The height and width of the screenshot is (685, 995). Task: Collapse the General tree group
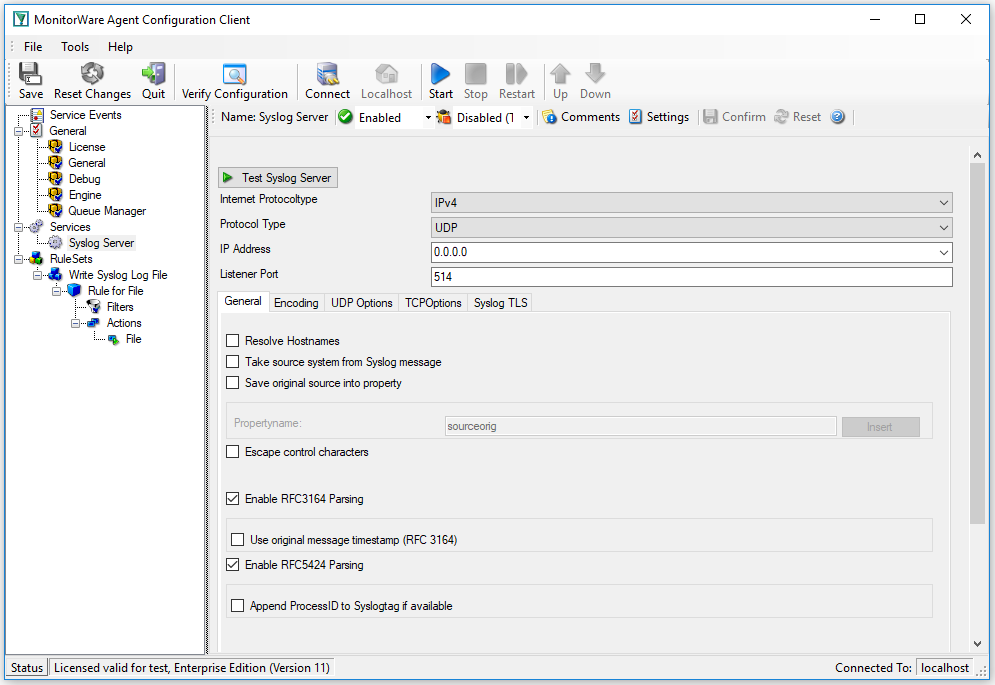click(18, 131)
